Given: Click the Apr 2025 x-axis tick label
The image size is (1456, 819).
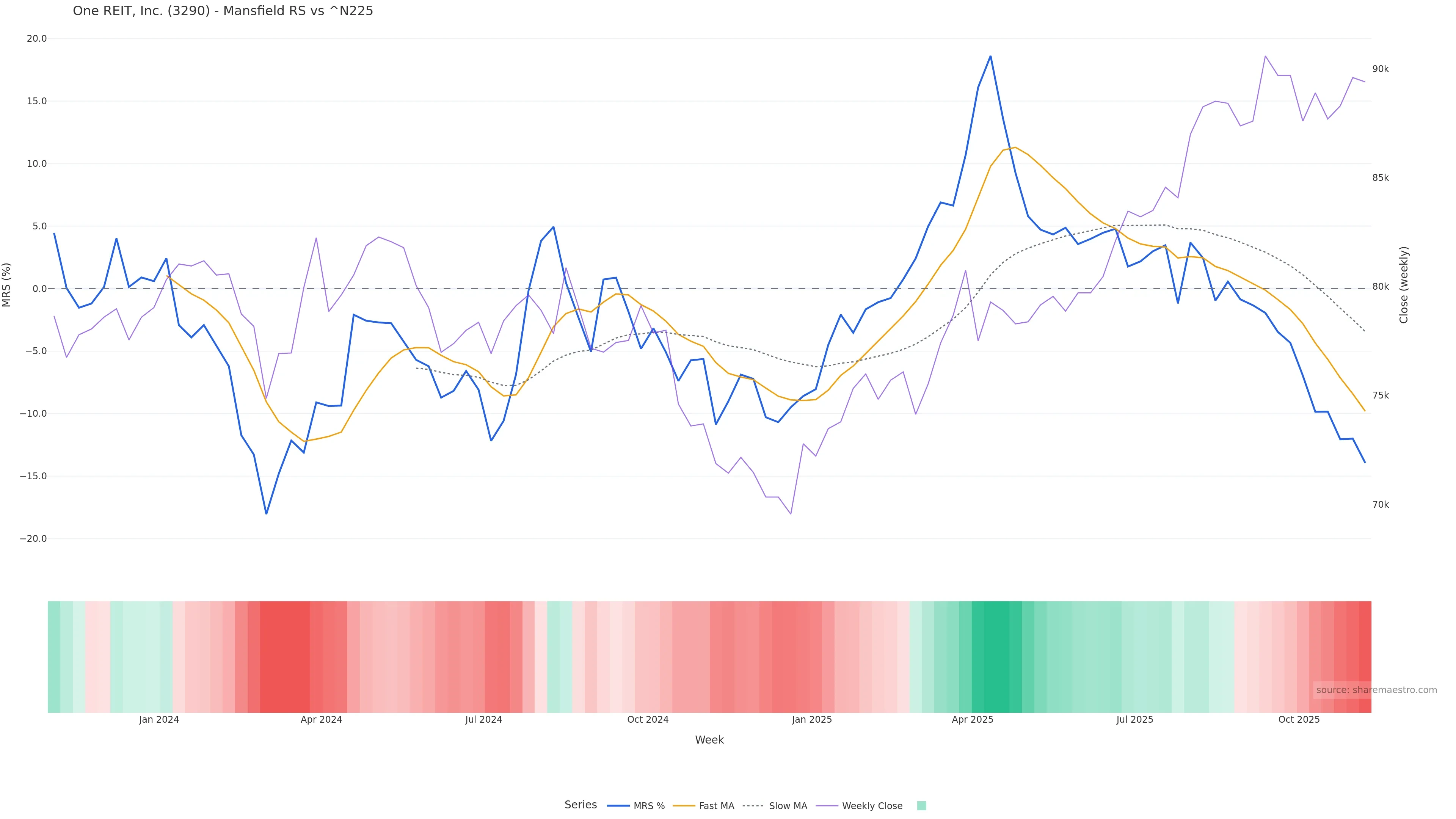Looking at the screenshot, I should (x=972, y=720).
